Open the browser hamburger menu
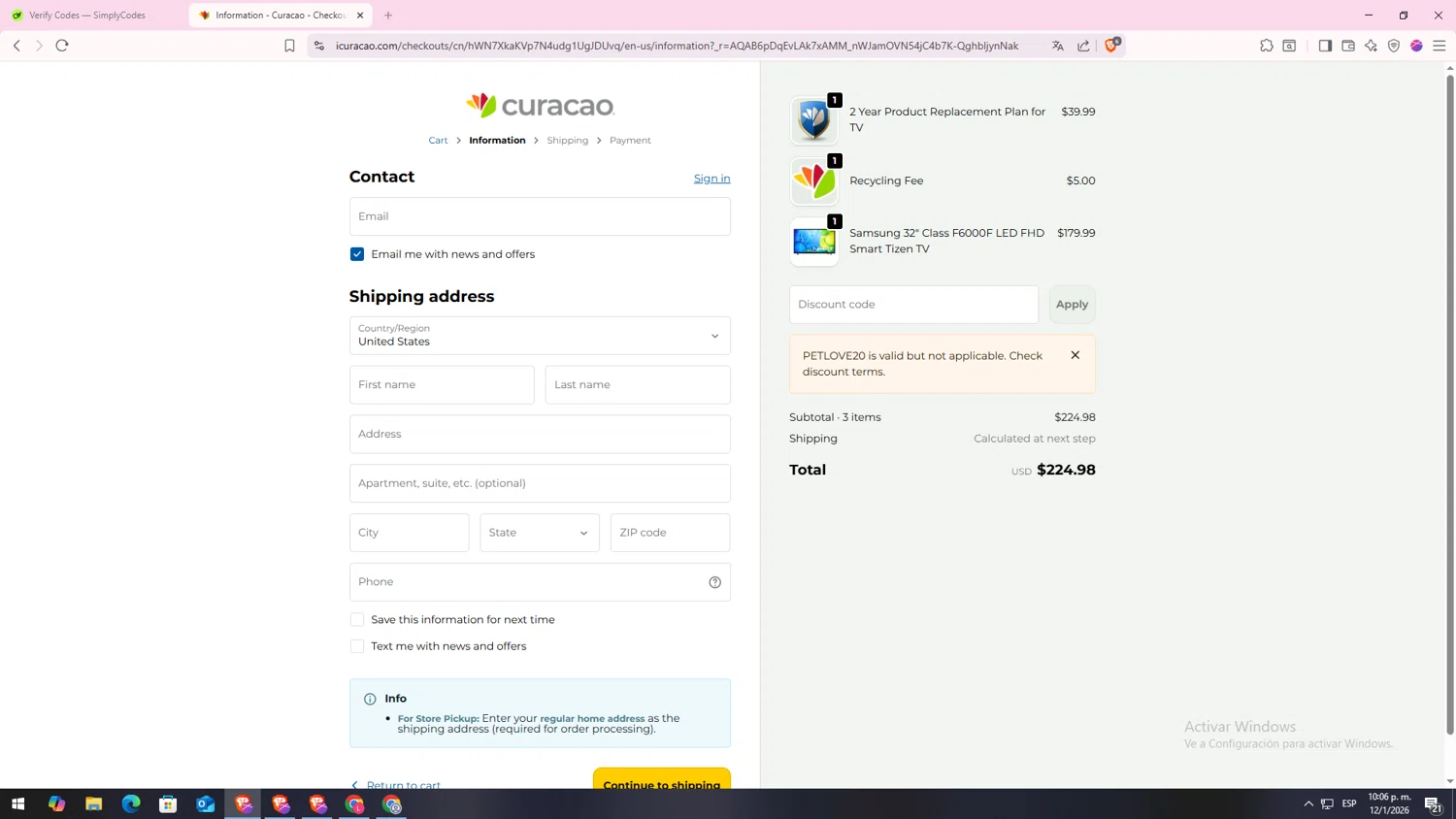 click(1439, 46)
